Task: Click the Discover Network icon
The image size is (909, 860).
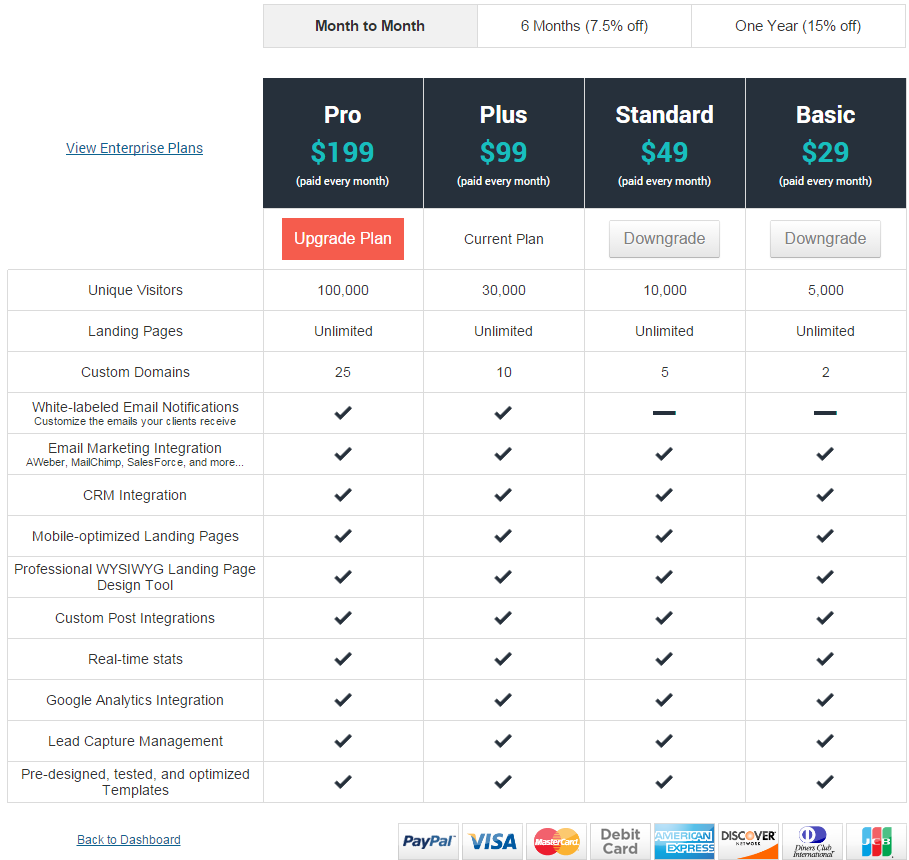Action: click(748, 841)
